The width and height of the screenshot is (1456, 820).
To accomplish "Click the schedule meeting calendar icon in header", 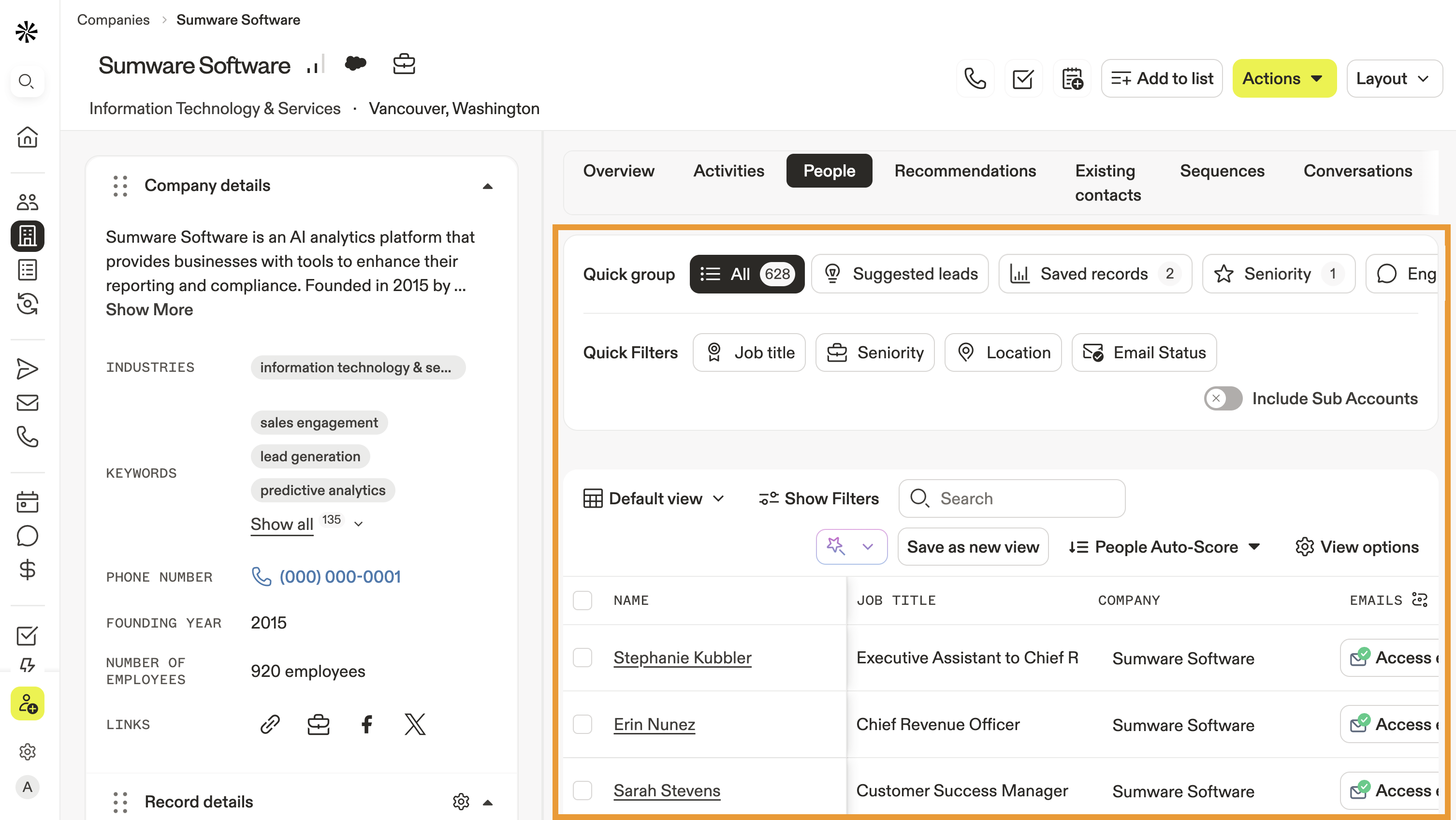I will click(x=1072, y=79).
